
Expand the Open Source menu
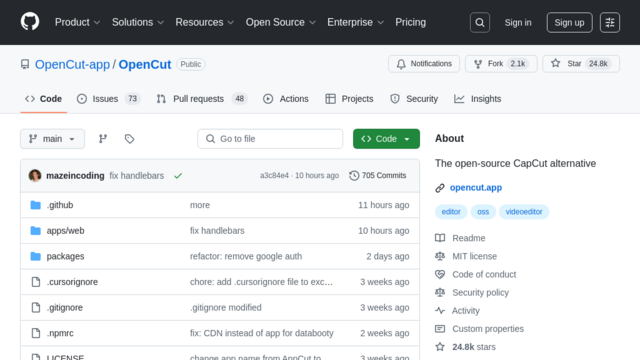pos(281,22)
